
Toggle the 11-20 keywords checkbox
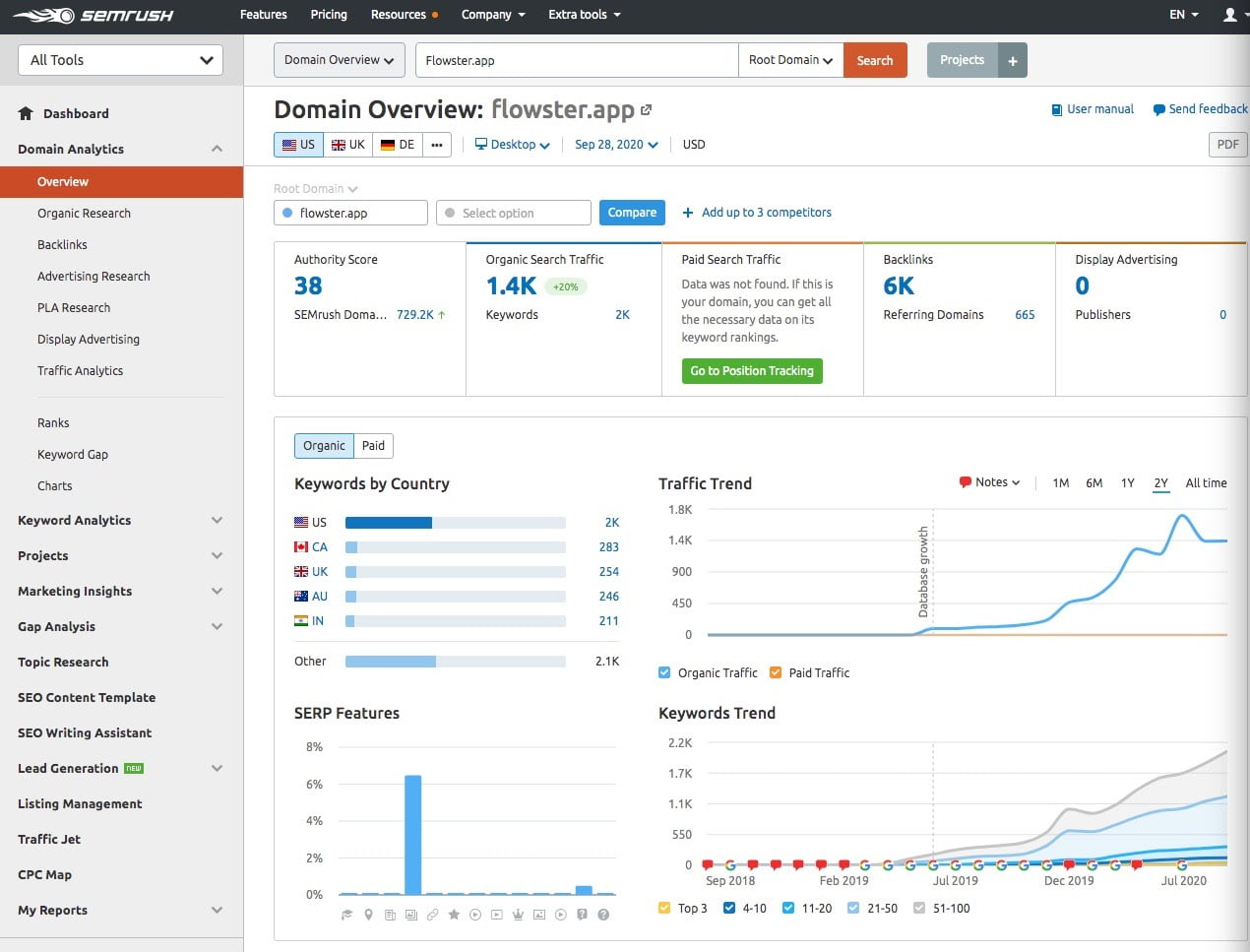pos(788,908)
